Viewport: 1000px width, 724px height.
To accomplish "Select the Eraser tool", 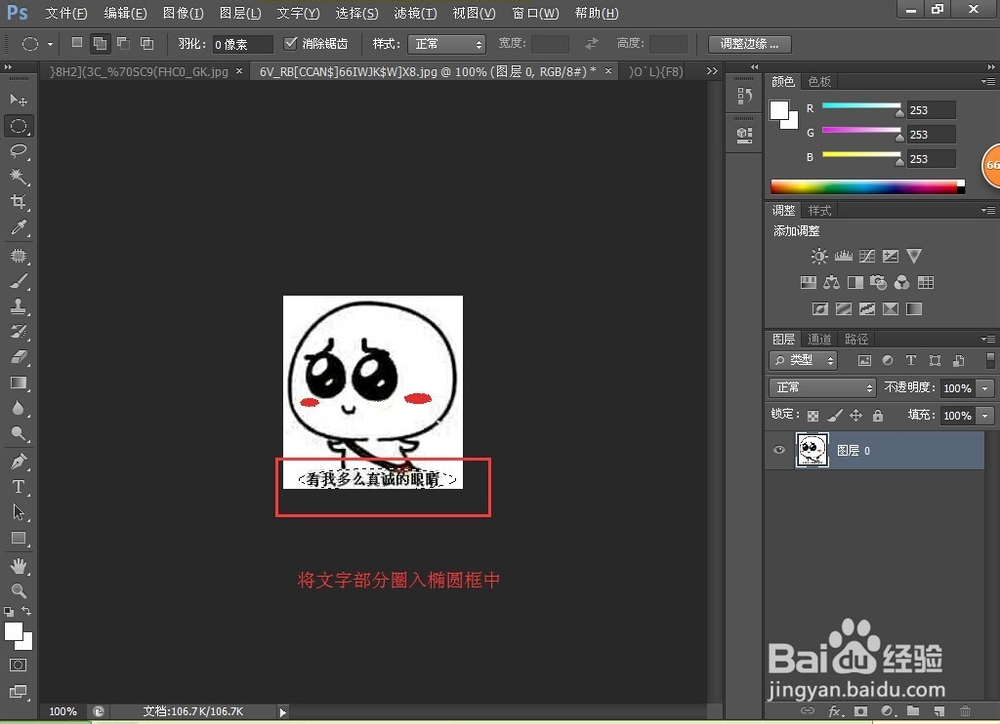I will 18,358.
